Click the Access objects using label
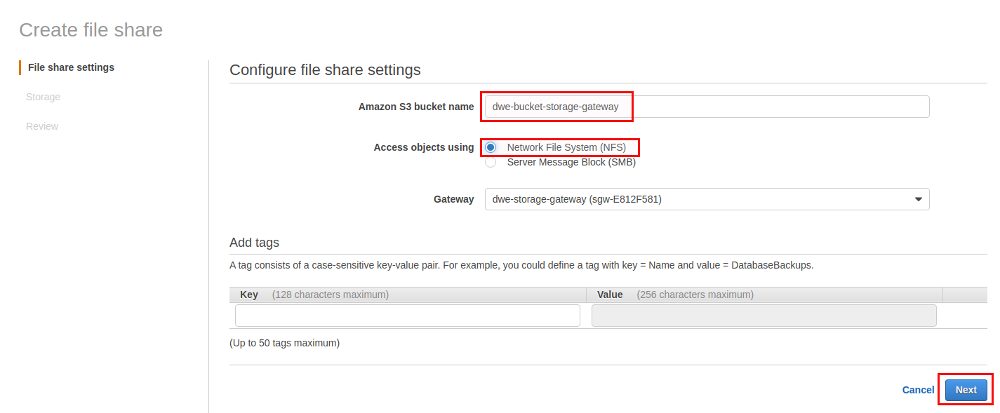Screen dimensions: 1000x413 pos(423,148)
